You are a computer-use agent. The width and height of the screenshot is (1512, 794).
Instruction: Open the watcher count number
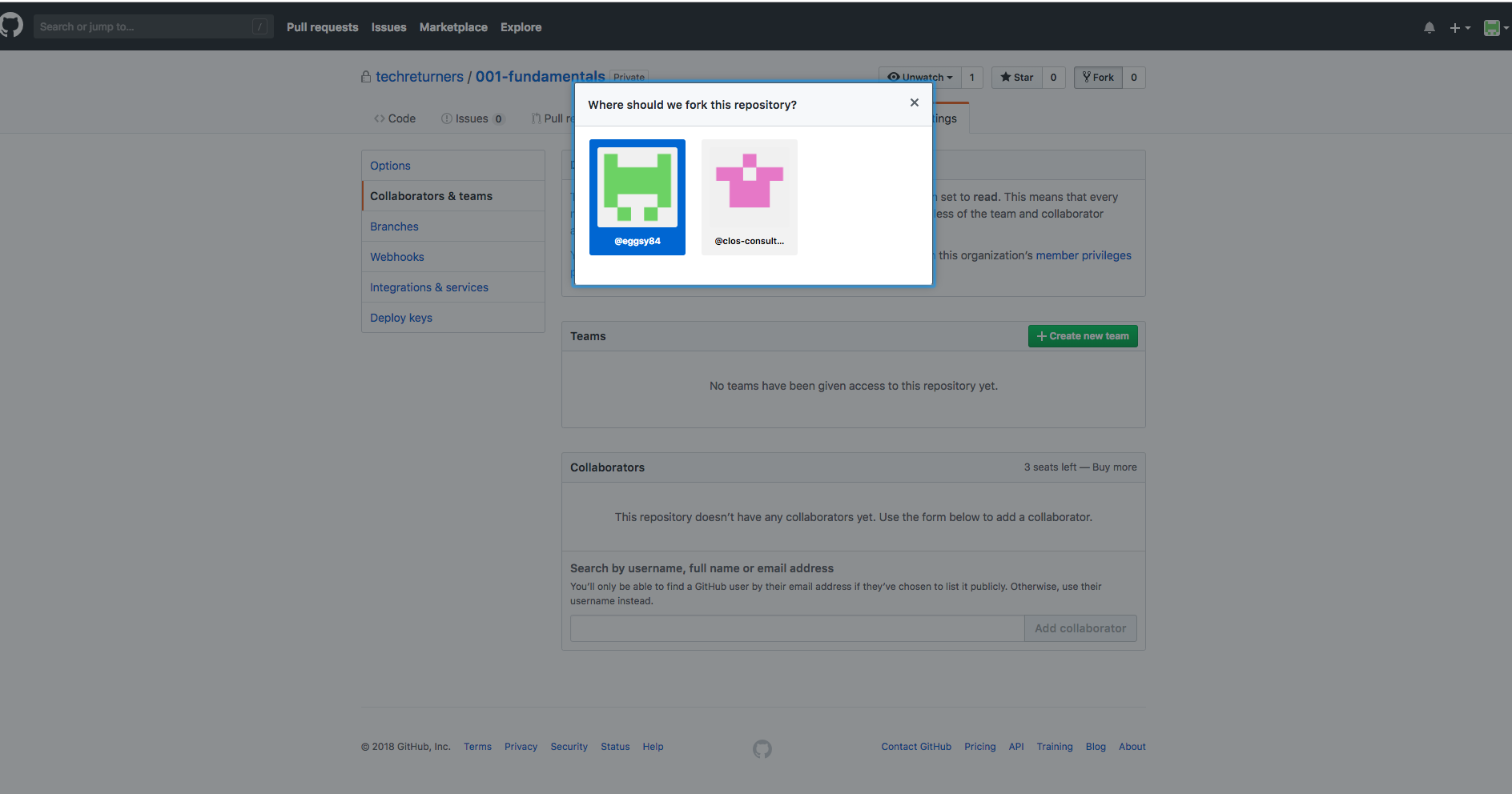coord(972,78)
